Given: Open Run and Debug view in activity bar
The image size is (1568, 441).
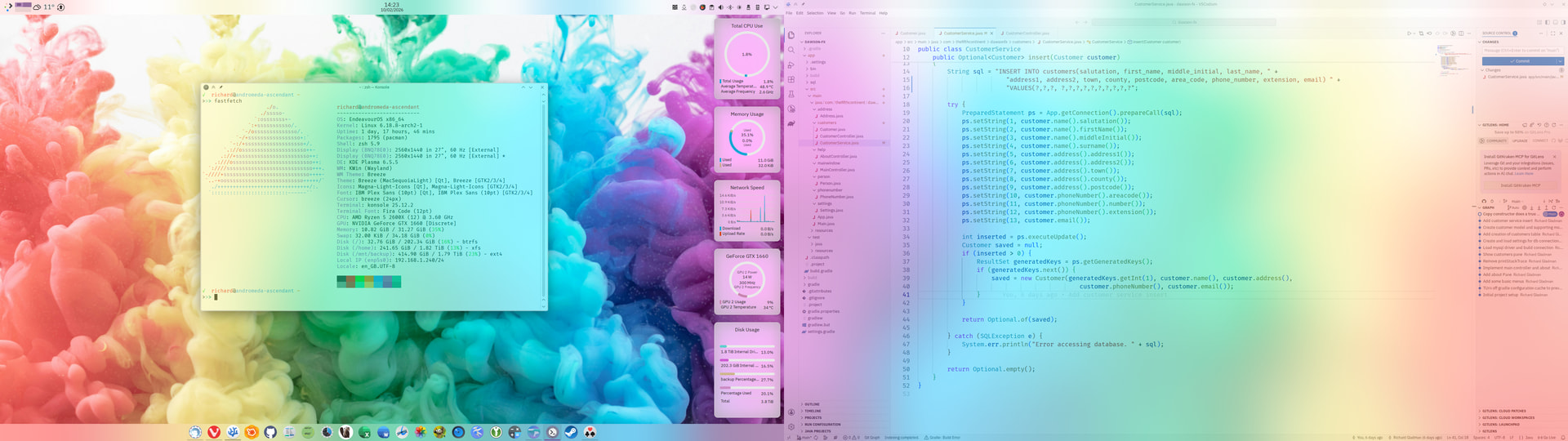Looking at the screenshot, I should [x=791, y=65].
